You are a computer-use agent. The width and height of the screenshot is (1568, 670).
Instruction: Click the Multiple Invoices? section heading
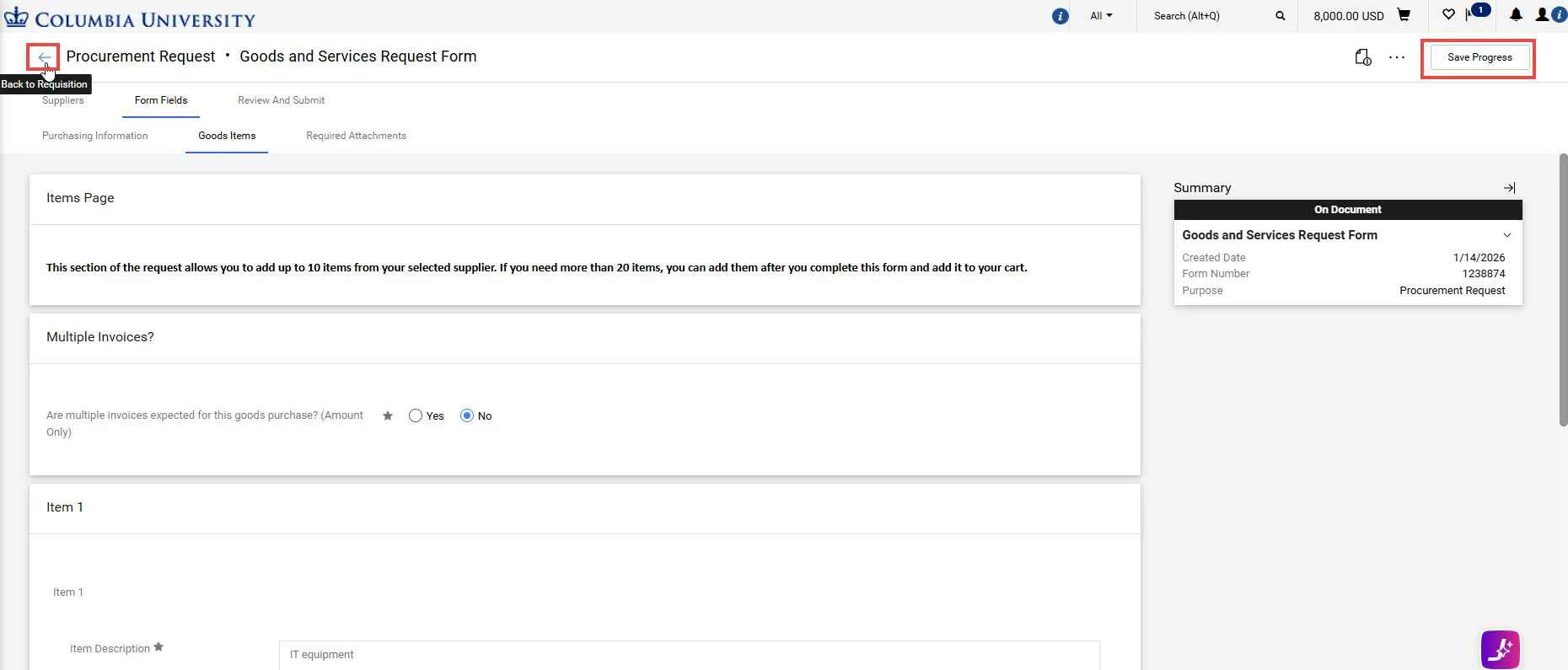(100, 337)
